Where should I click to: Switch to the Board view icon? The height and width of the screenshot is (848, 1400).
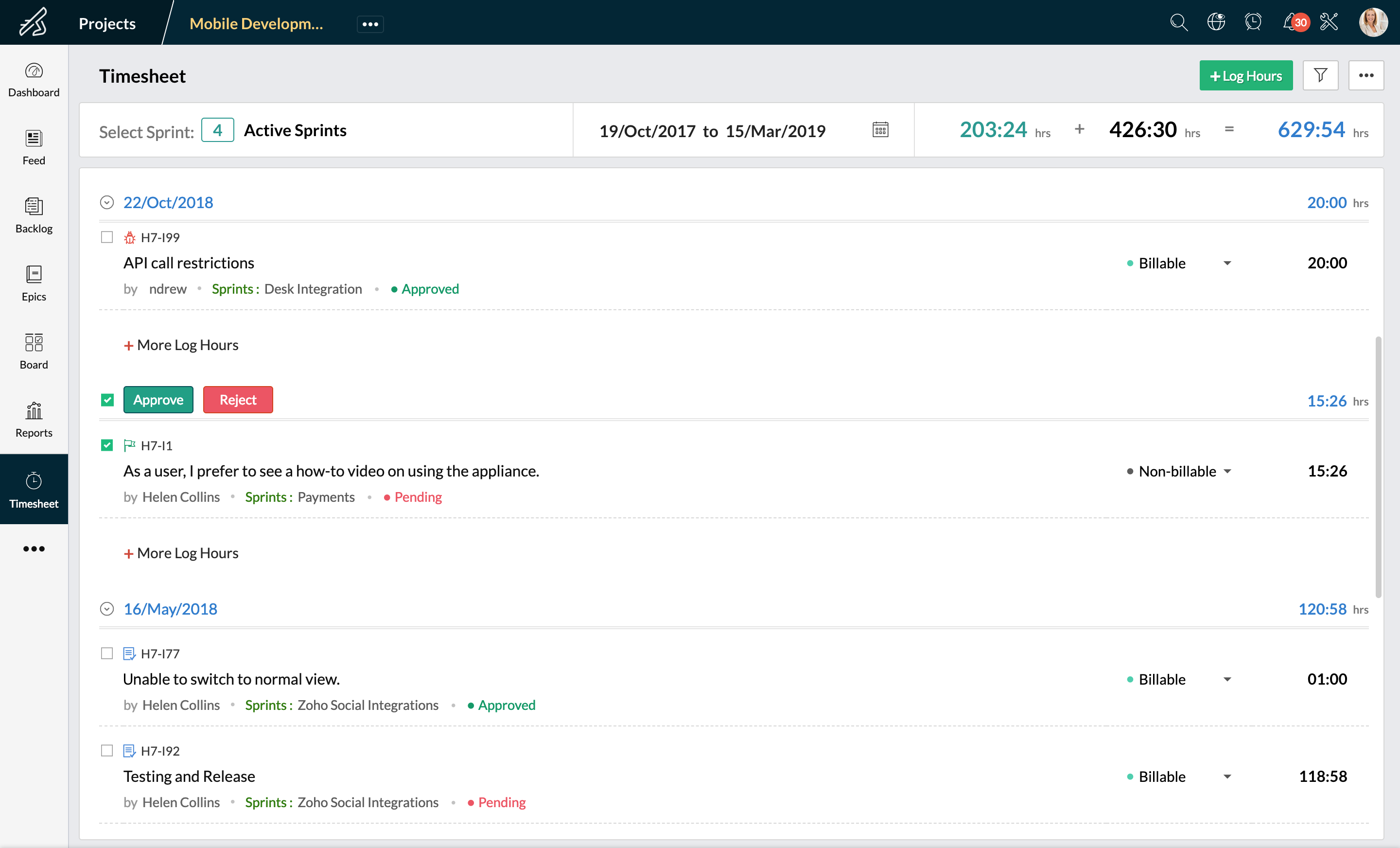click(34, 351)
